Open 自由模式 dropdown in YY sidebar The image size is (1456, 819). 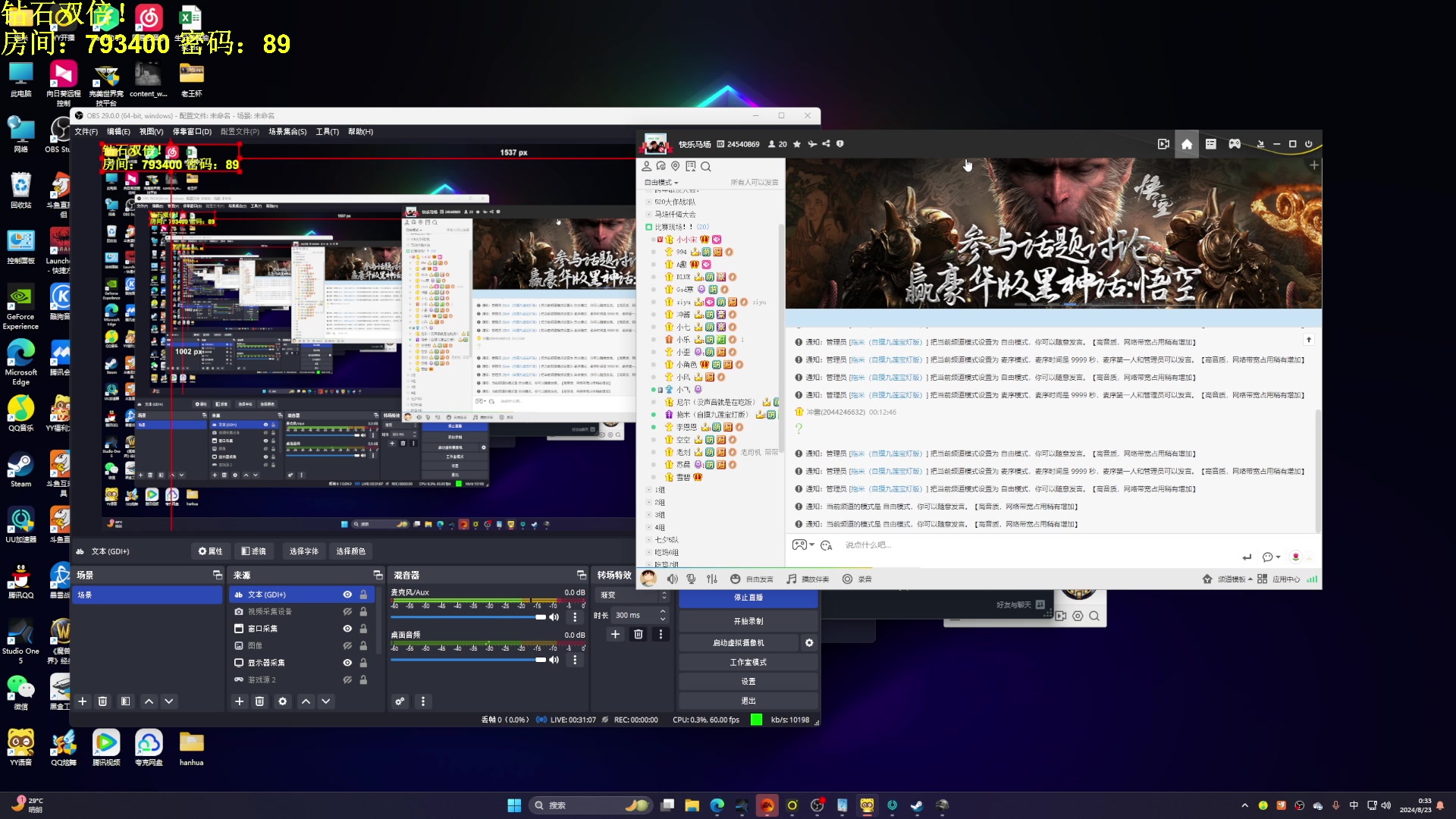[661, 183]
